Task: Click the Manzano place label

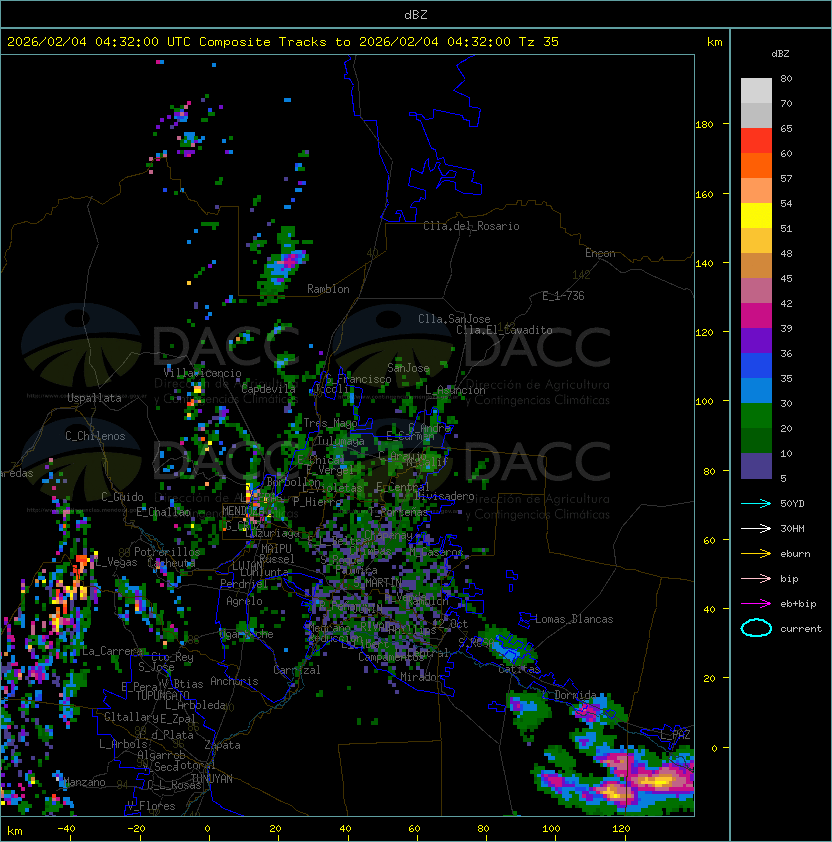Action: 84,782
